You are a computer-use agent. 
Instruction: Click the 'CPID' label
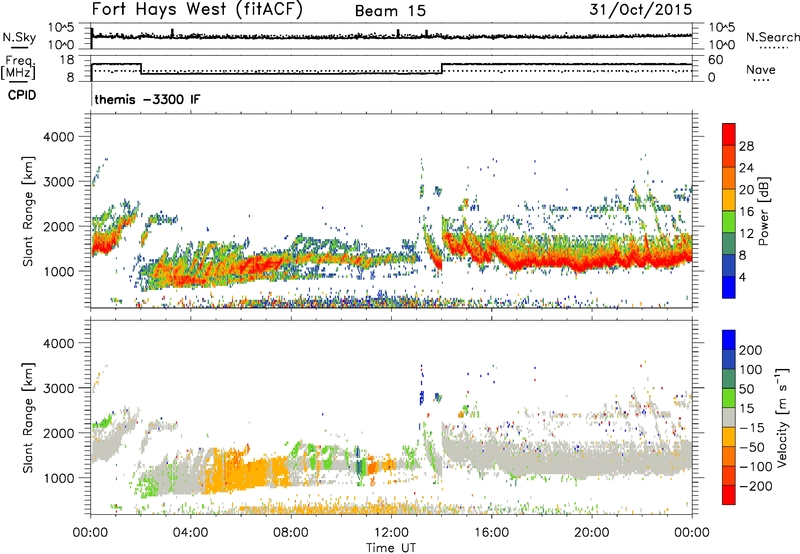click(22, 95)
